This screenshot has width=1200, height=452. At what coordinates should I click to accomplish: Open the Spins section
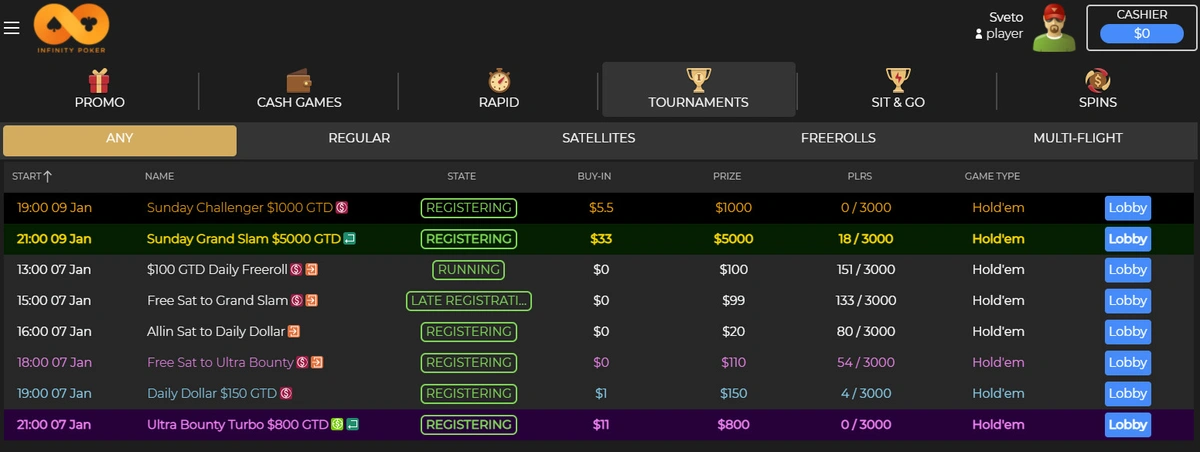coord(1097,89)
